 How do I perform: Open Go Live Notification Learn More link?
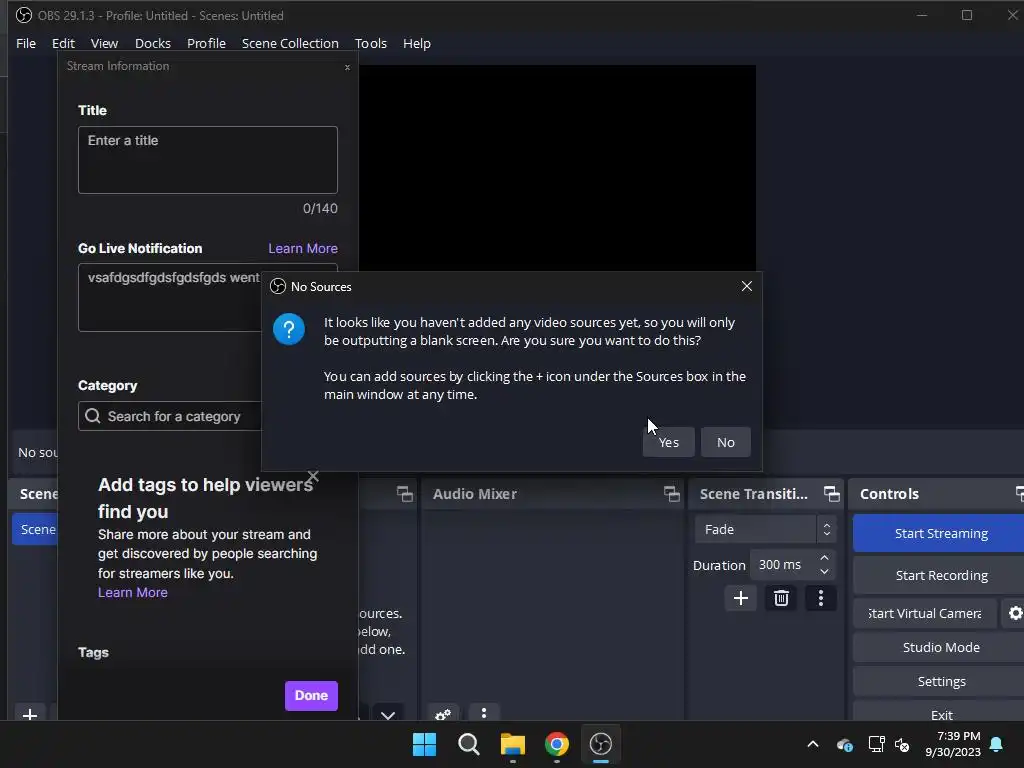click(x=303, y=248)
